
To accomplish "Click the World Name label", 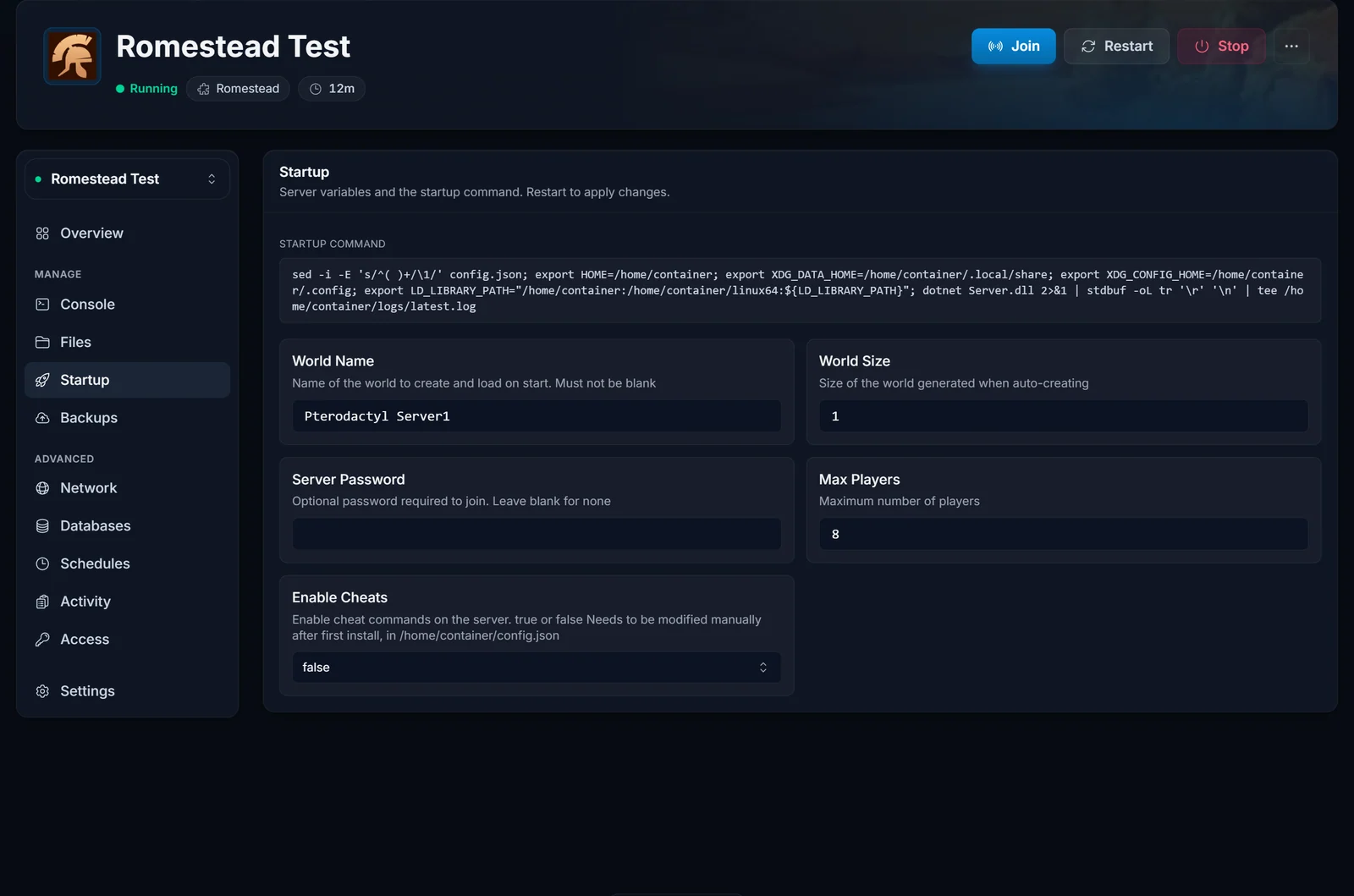I will [x=333, y=361].
